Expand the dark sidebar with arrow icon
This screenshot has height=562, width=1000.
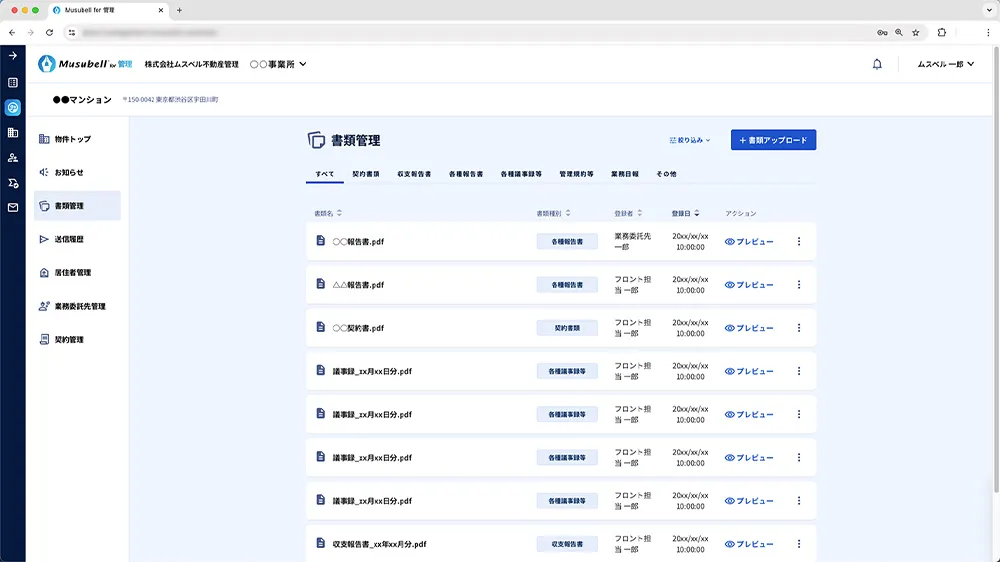(x=13, y=56)
